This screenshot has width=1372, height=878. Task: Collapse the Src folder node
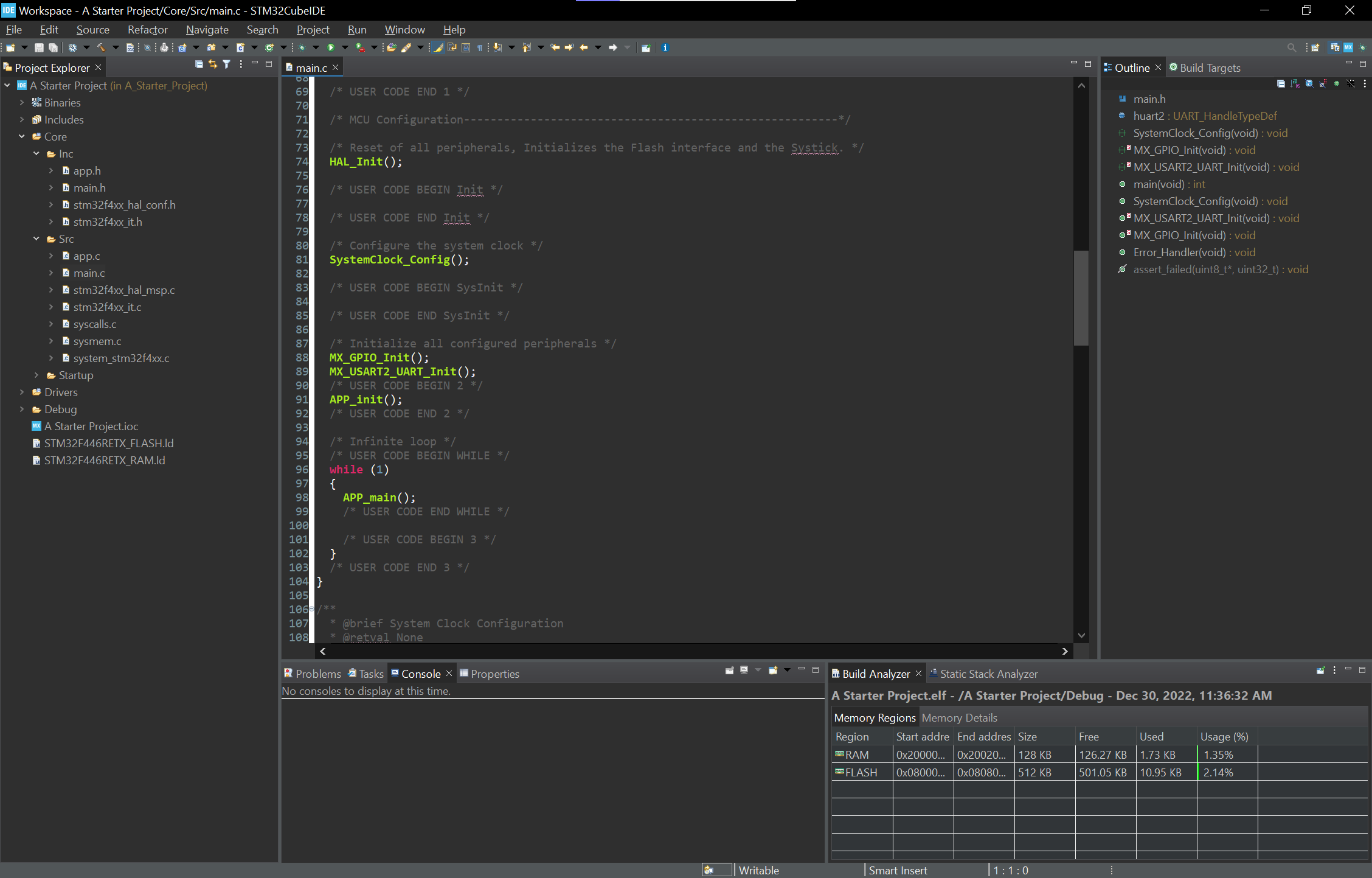point(36,239)
